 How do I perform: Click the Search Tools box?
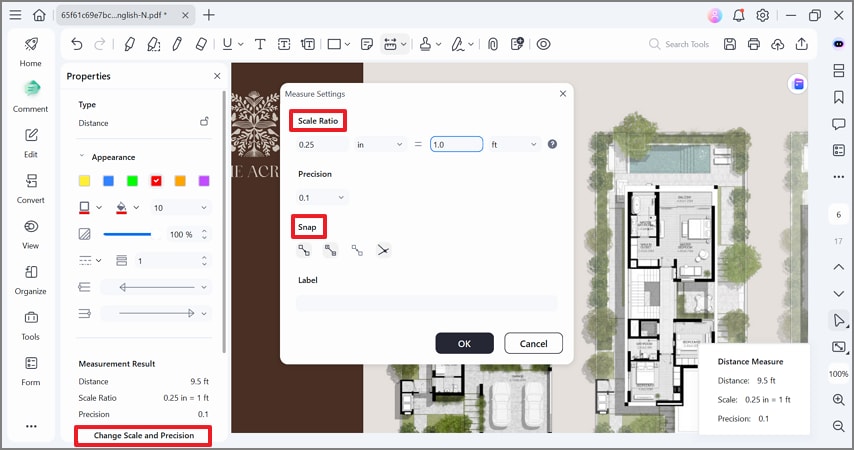pyautogui.click(x=680, y=44)
